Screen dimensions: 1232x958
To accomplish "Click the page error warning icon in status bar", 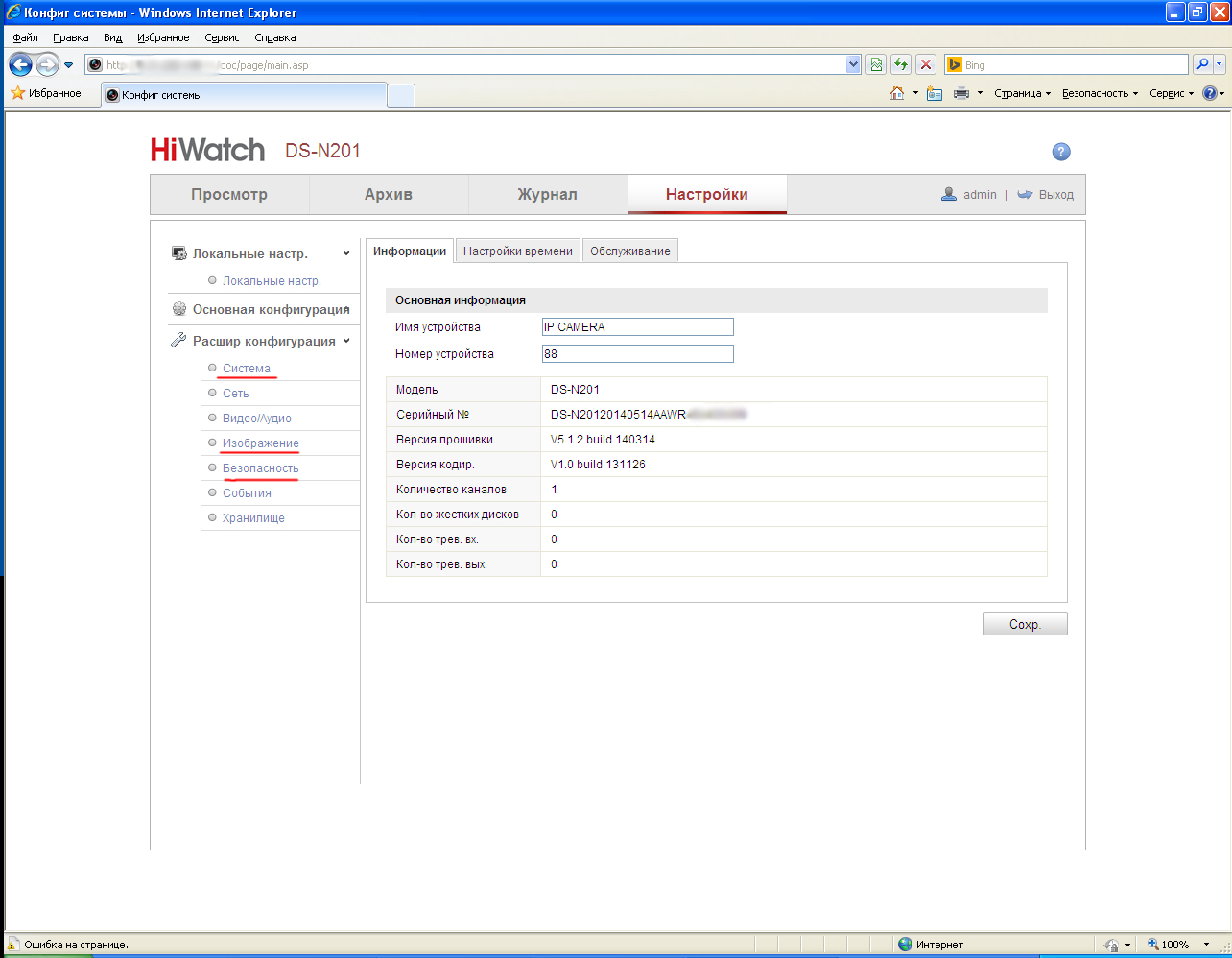I will coord(13,945).
